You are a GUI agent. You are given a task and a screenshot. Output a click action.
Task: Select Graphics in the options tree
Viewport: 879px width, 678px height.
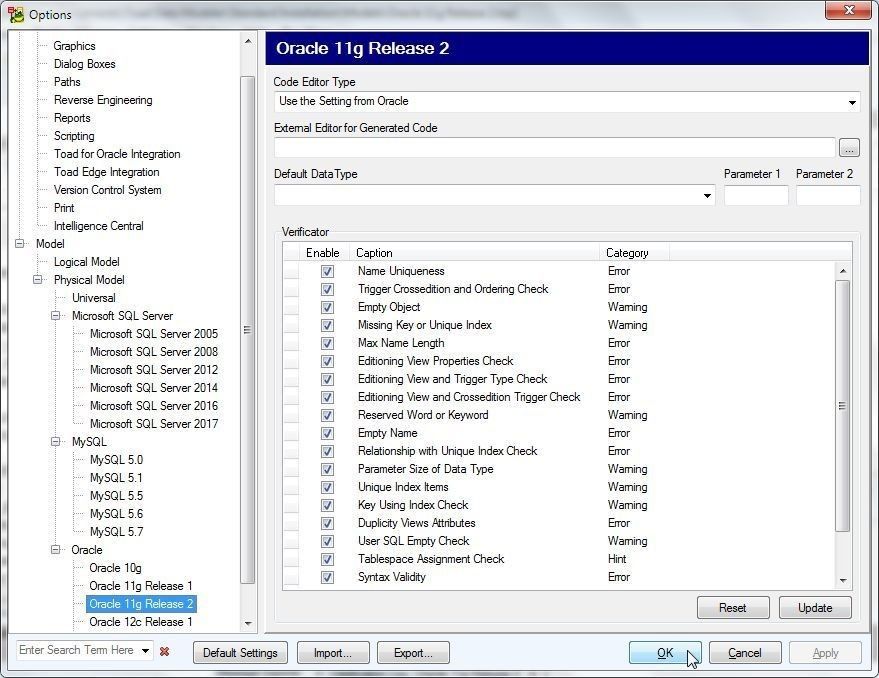coord(75,46)
